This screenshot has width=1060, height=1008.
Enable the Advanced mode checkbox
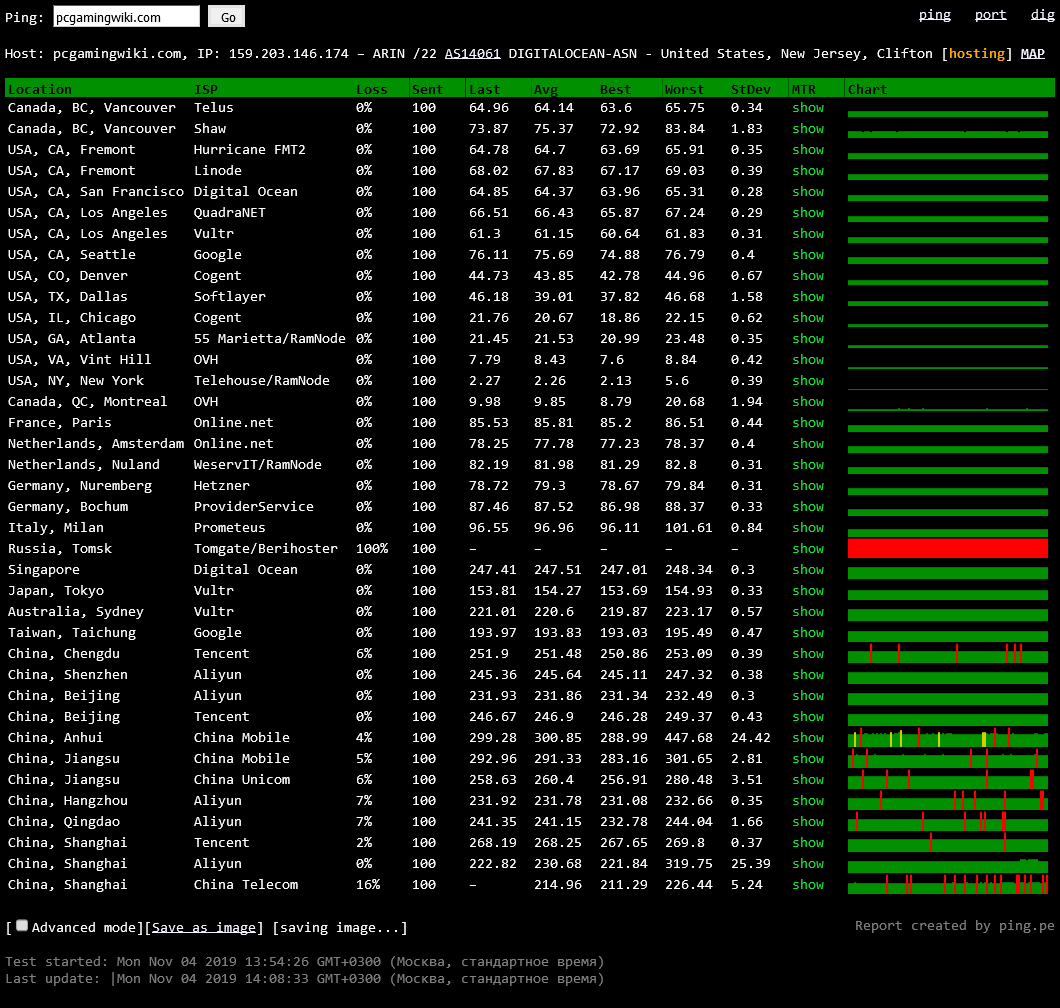pyautogui.click(x=22, y=926)
